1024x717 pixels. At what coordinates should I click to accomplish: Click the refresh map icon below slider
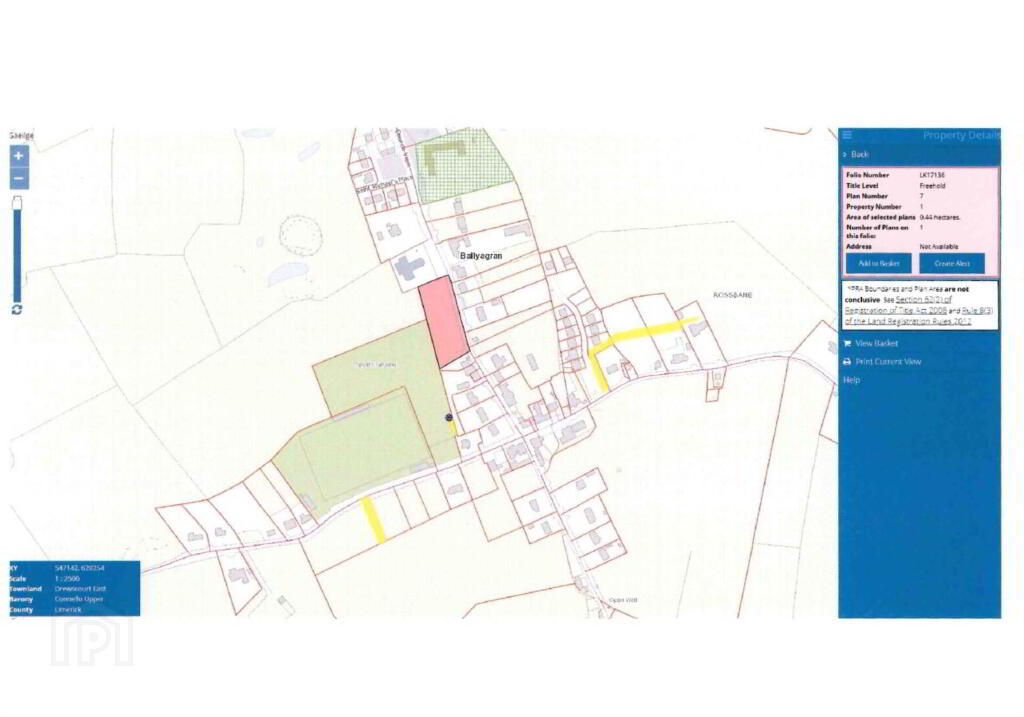17,310
